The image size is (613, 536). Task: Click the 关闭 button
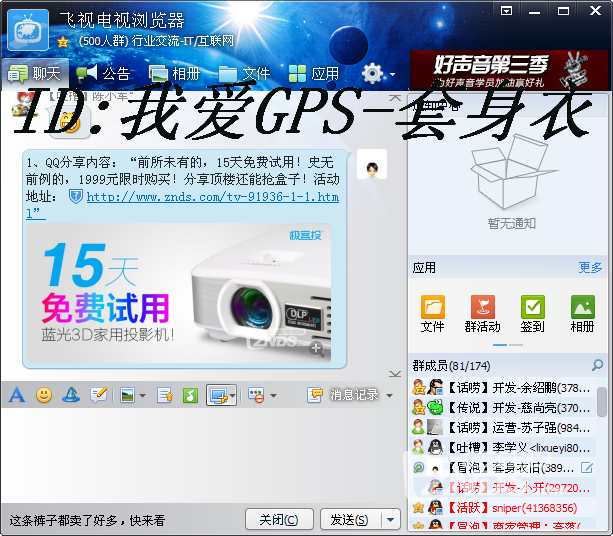click(278, 520)
